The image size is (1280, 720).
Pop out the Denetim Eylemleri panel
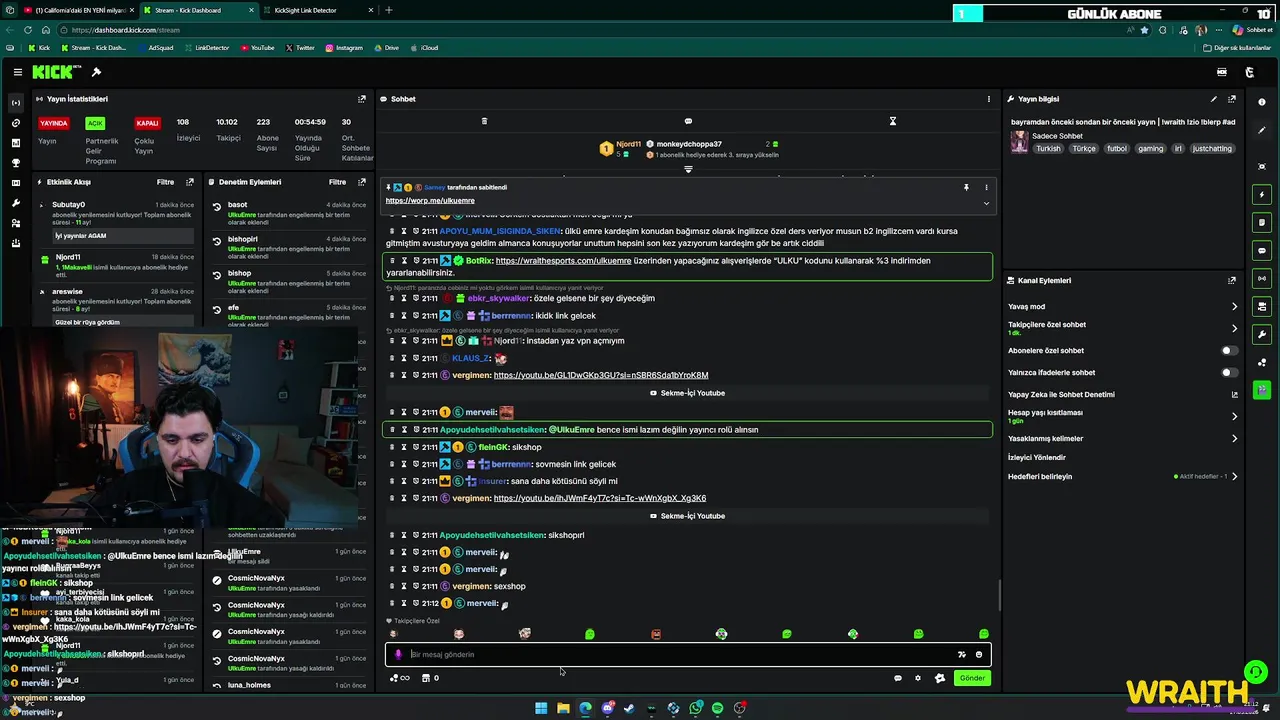click(362, 182)
